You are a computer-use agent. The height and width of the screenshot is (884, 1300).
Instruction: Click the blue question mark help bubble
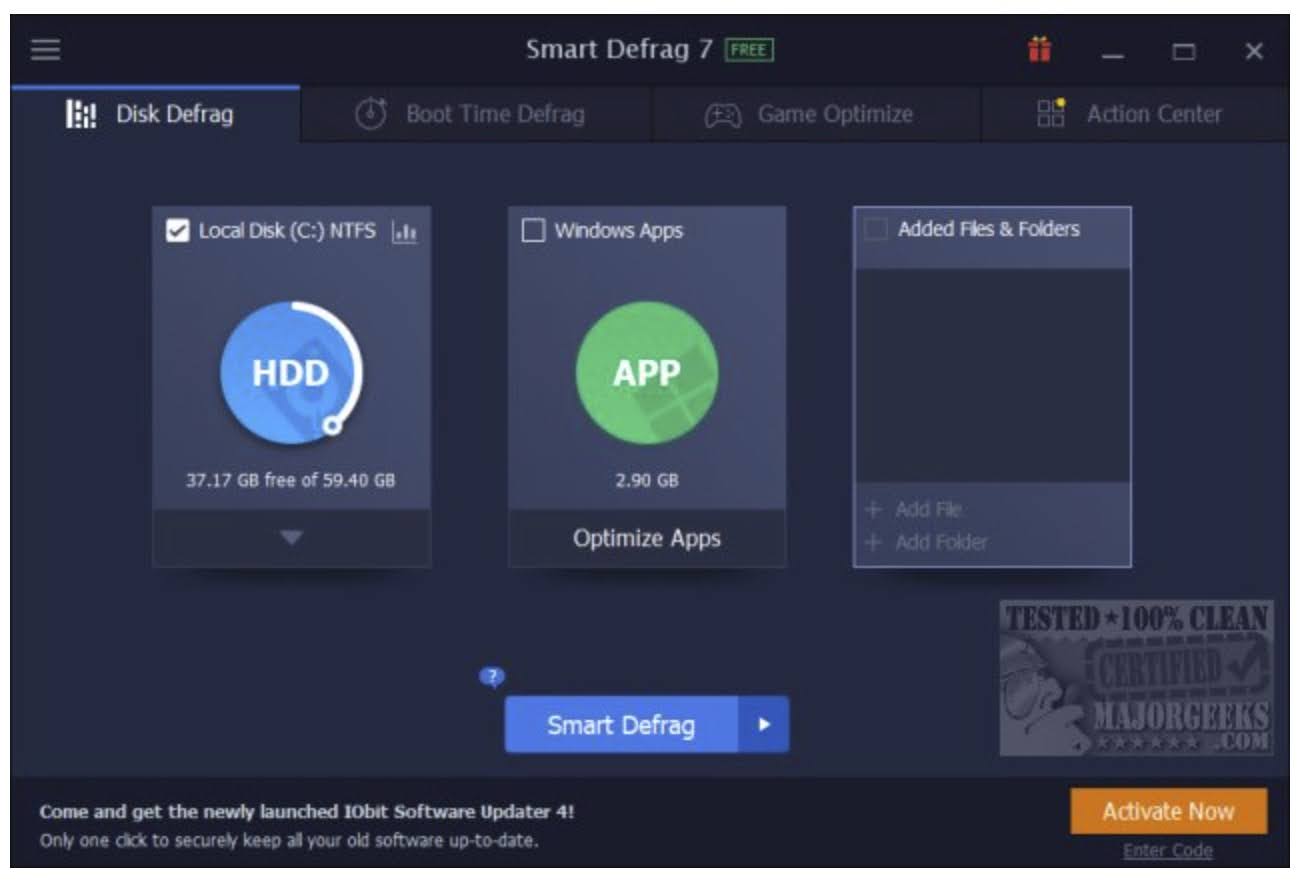click(x=492, y=677)
